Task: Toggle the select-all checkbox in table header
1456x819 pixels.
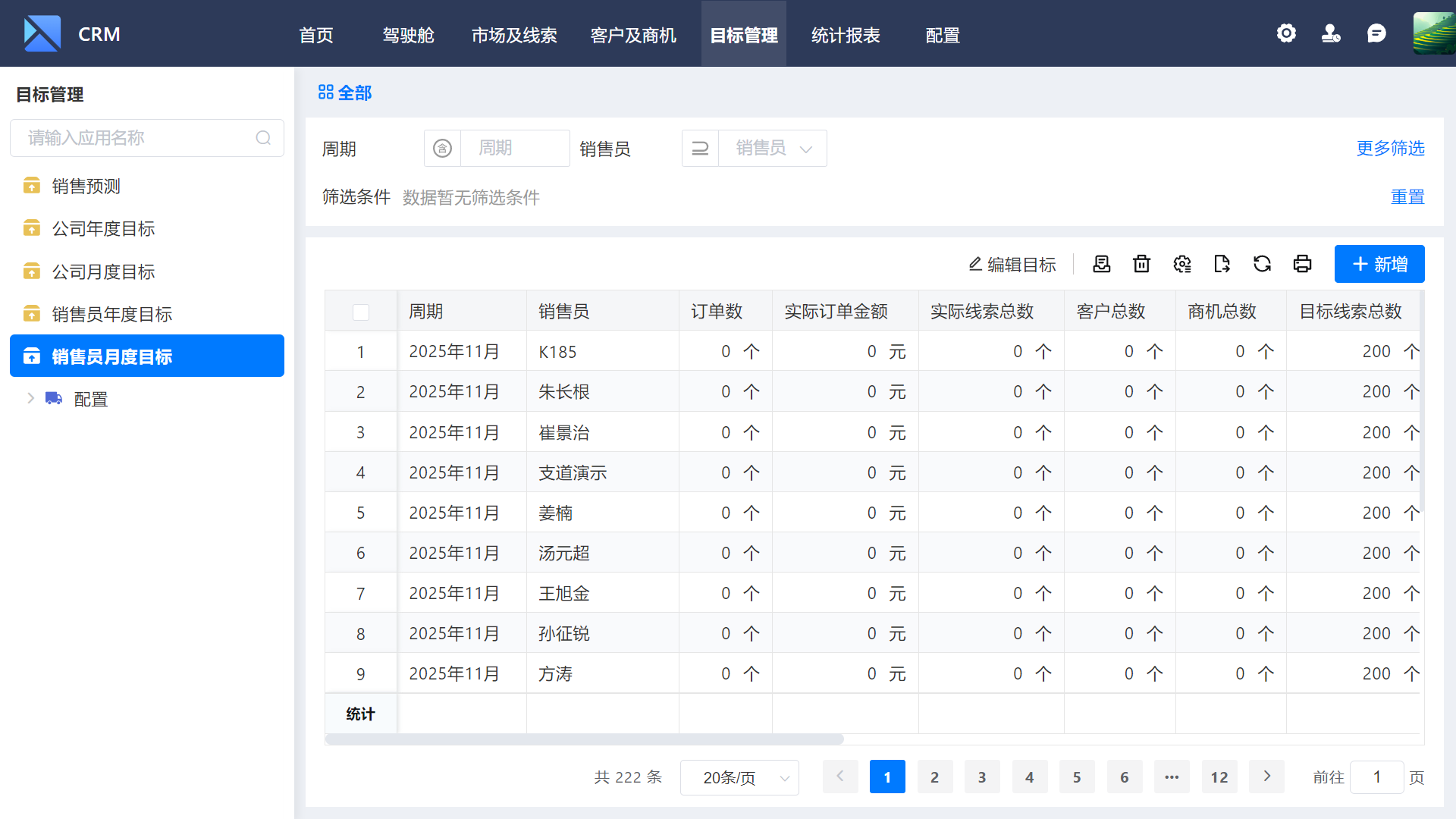Action: pyautogui.click(x=361, y=312)
